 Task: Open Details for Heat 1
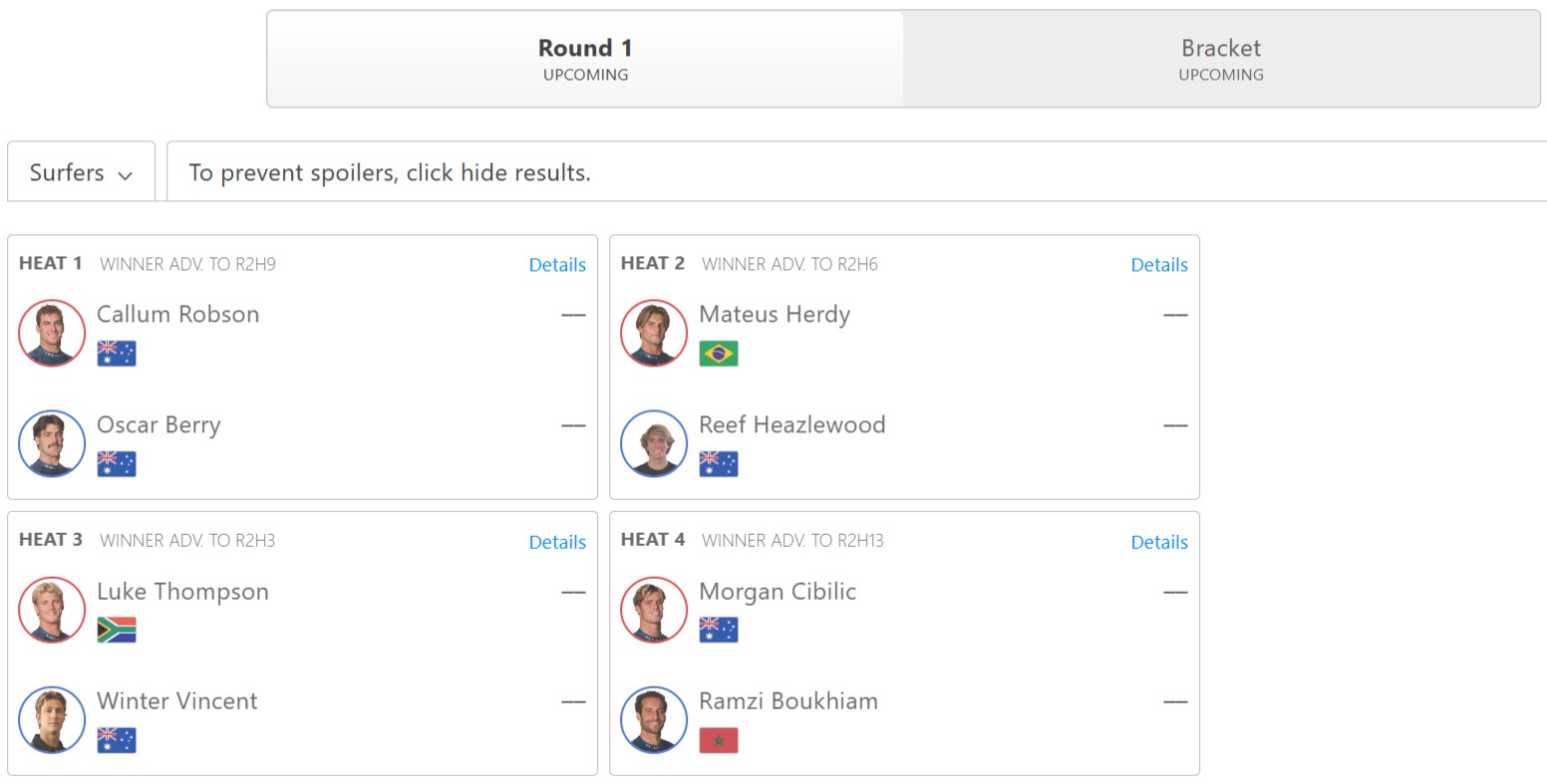coord(557,265)
